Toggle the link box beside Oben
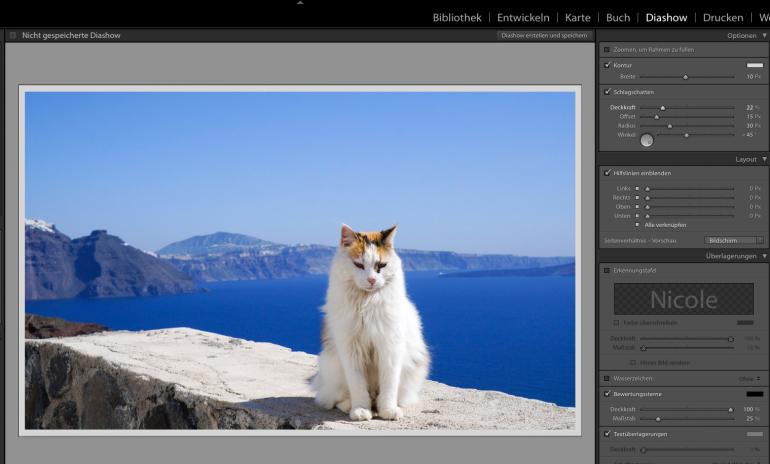Screen dimensions: 770x464 637,207
